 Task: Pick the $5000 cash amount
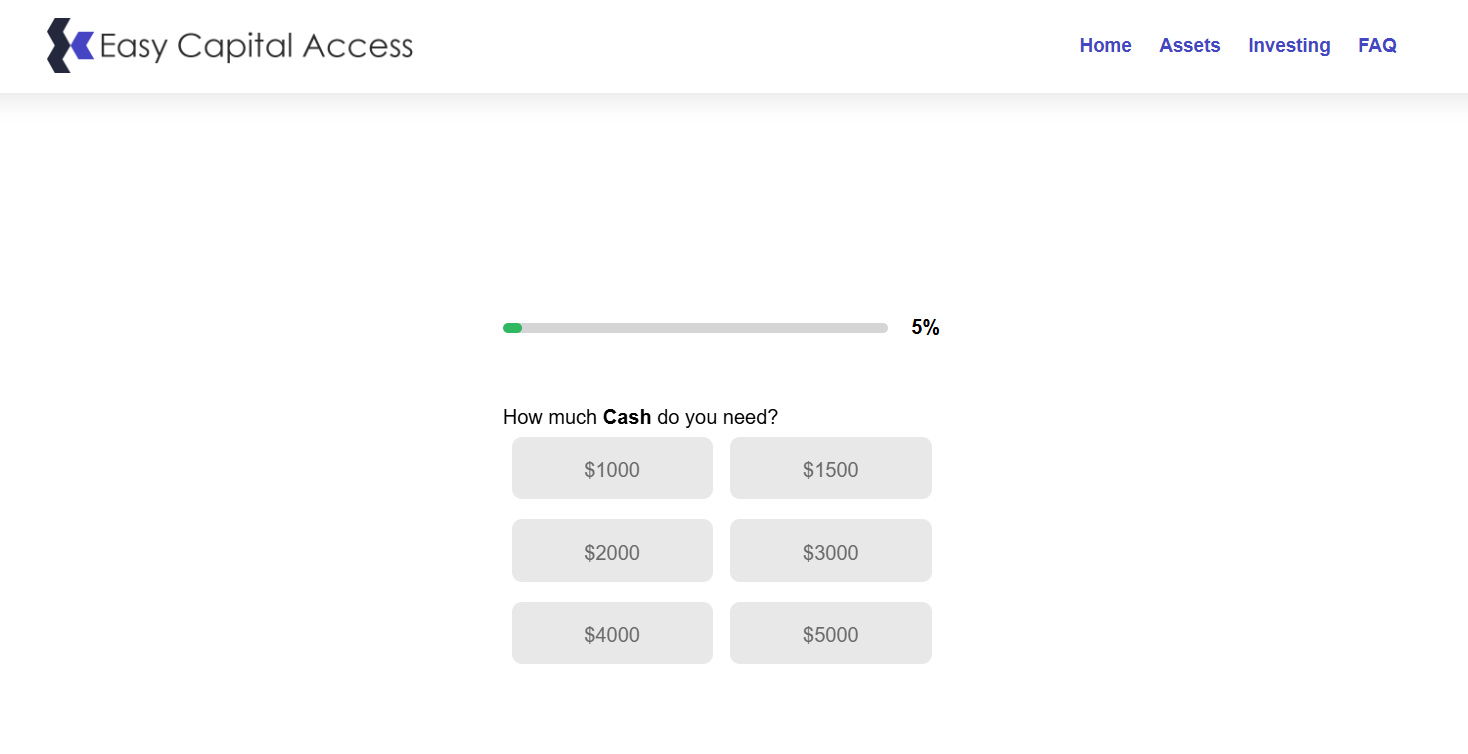pyautogui.click(x=830, y=634)
